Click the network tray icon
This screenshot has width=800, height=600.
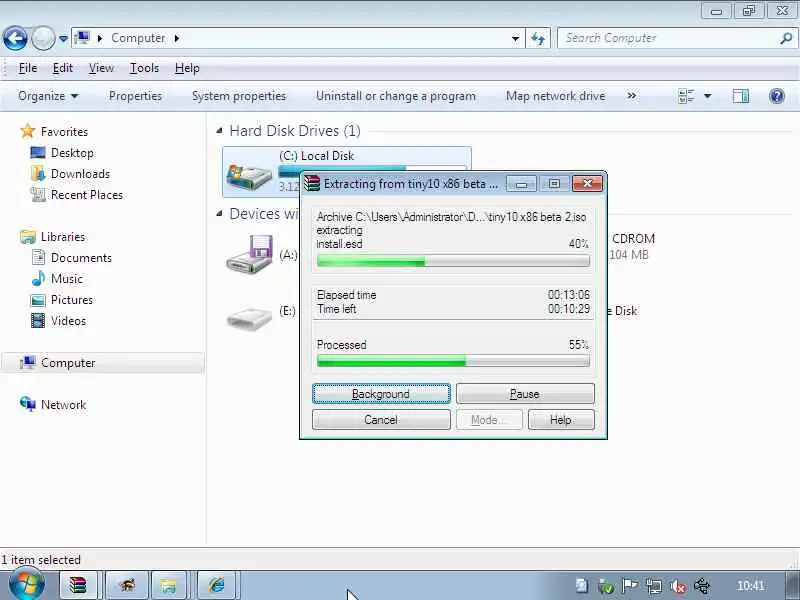[x=654, y=586]
